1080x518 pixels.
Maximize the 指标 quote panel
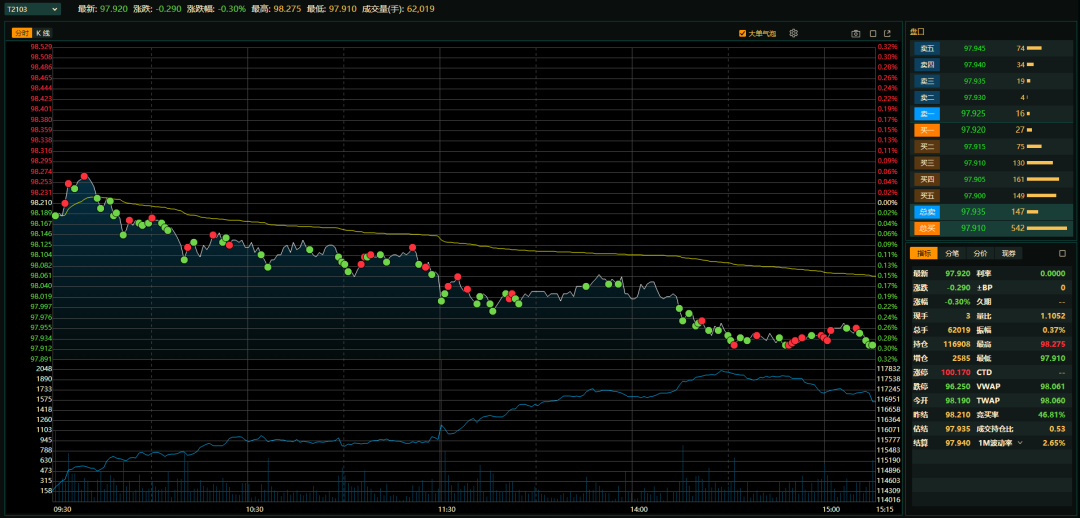coord(1062,254)
